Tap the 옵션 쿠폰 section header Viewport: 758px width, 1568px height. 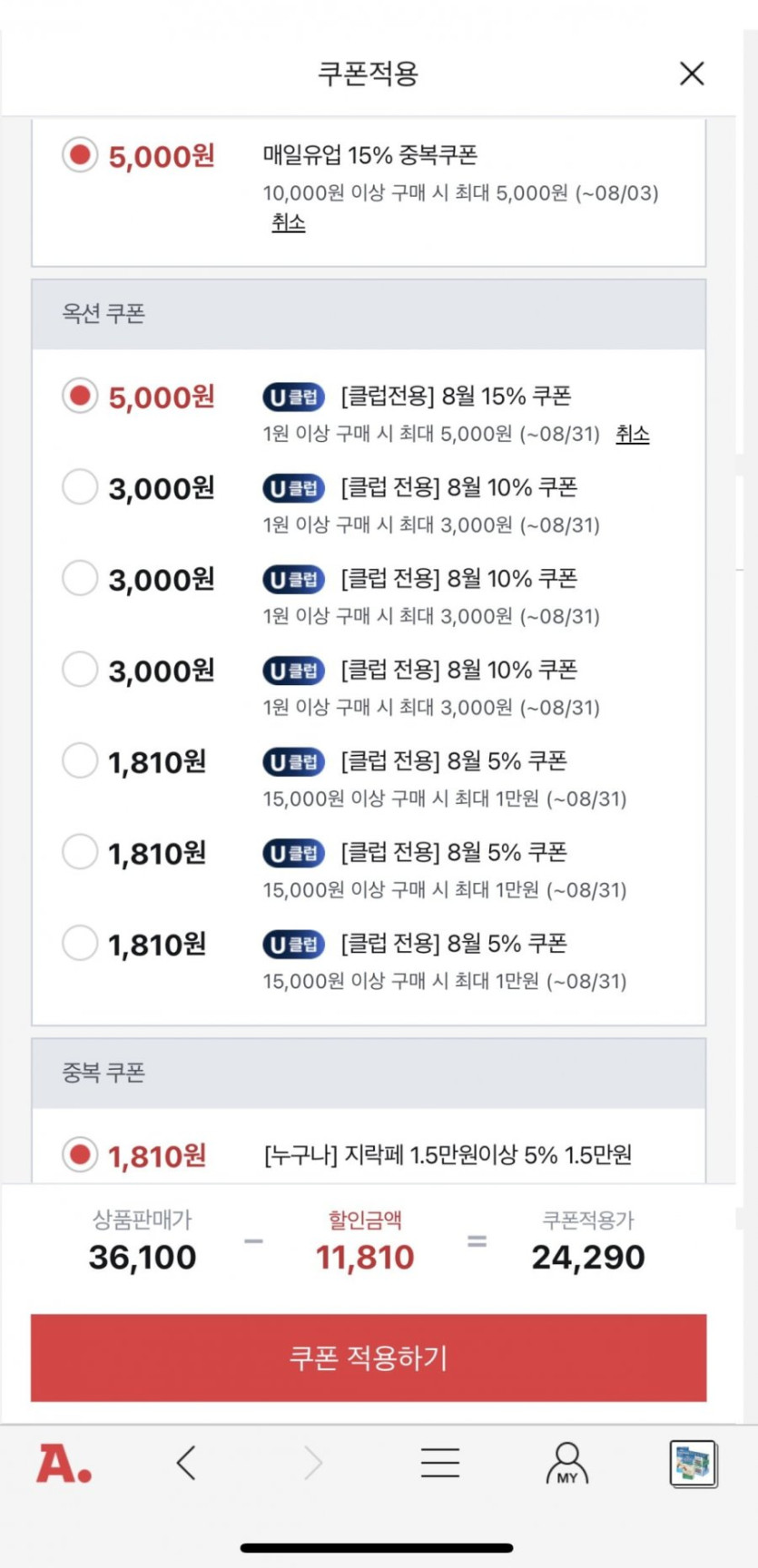pos(369,314)
